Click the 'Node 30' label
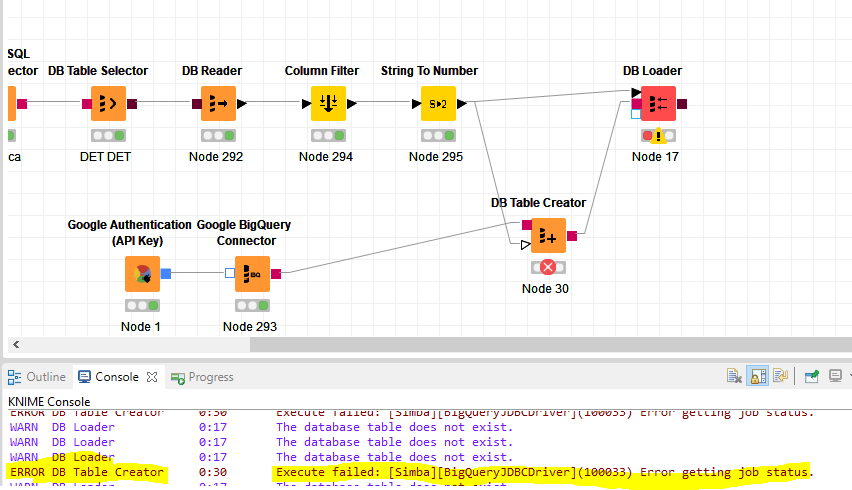The width and height of the screenshot is (852, 490). 545,289
